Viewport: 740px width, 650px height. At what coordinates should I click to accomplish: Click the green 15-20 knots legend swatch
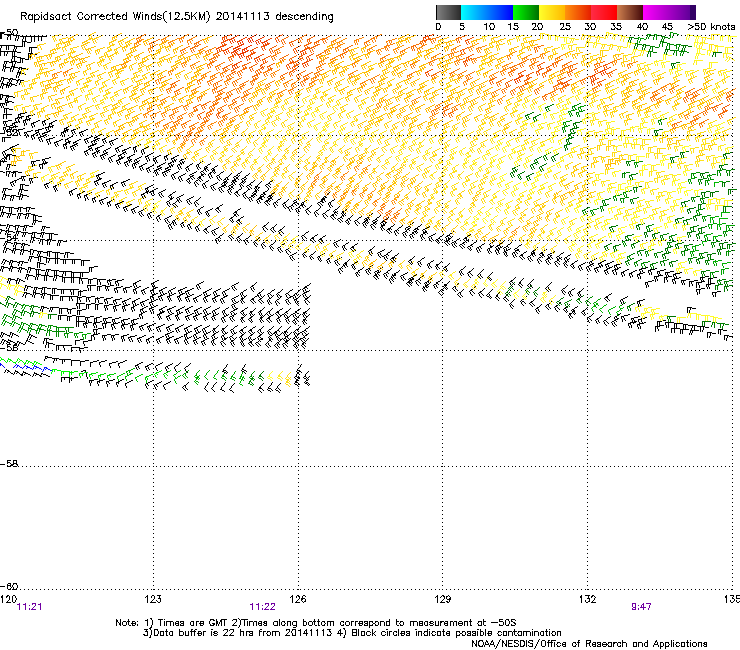[526, 12]
